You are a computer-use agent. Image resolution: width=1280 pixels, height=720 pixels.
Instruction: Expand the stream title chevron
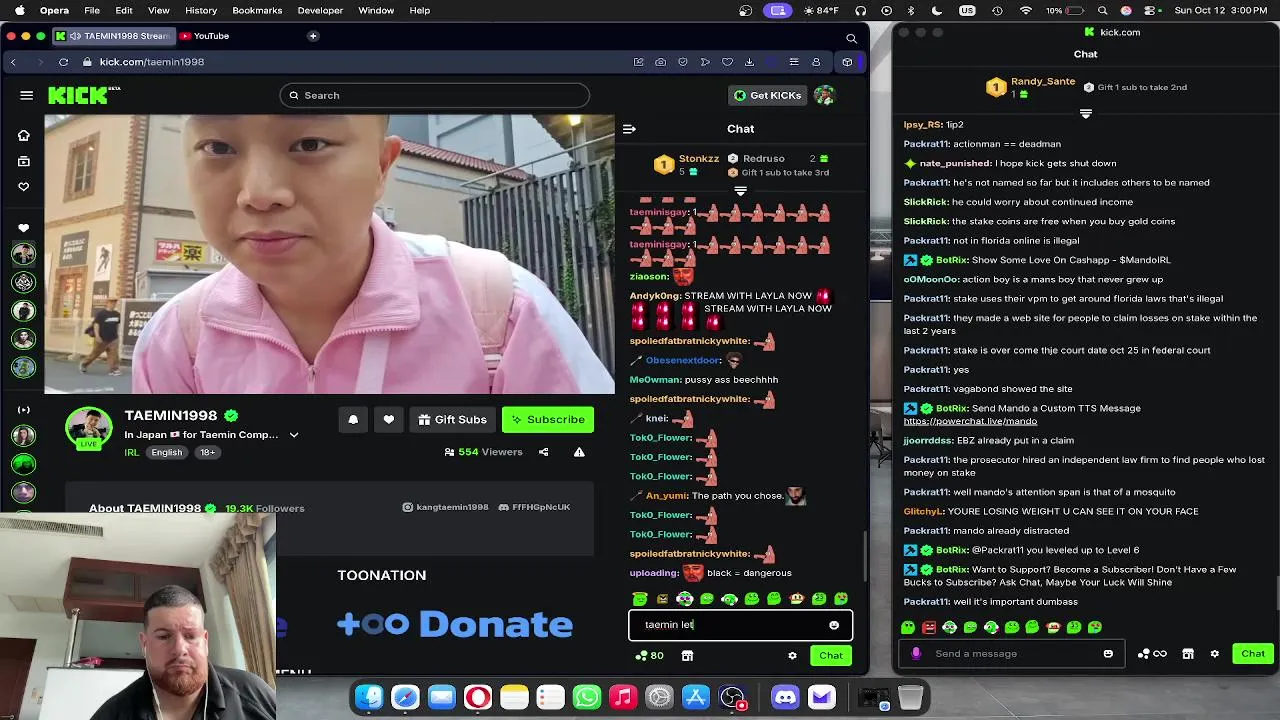pos(294,435)
